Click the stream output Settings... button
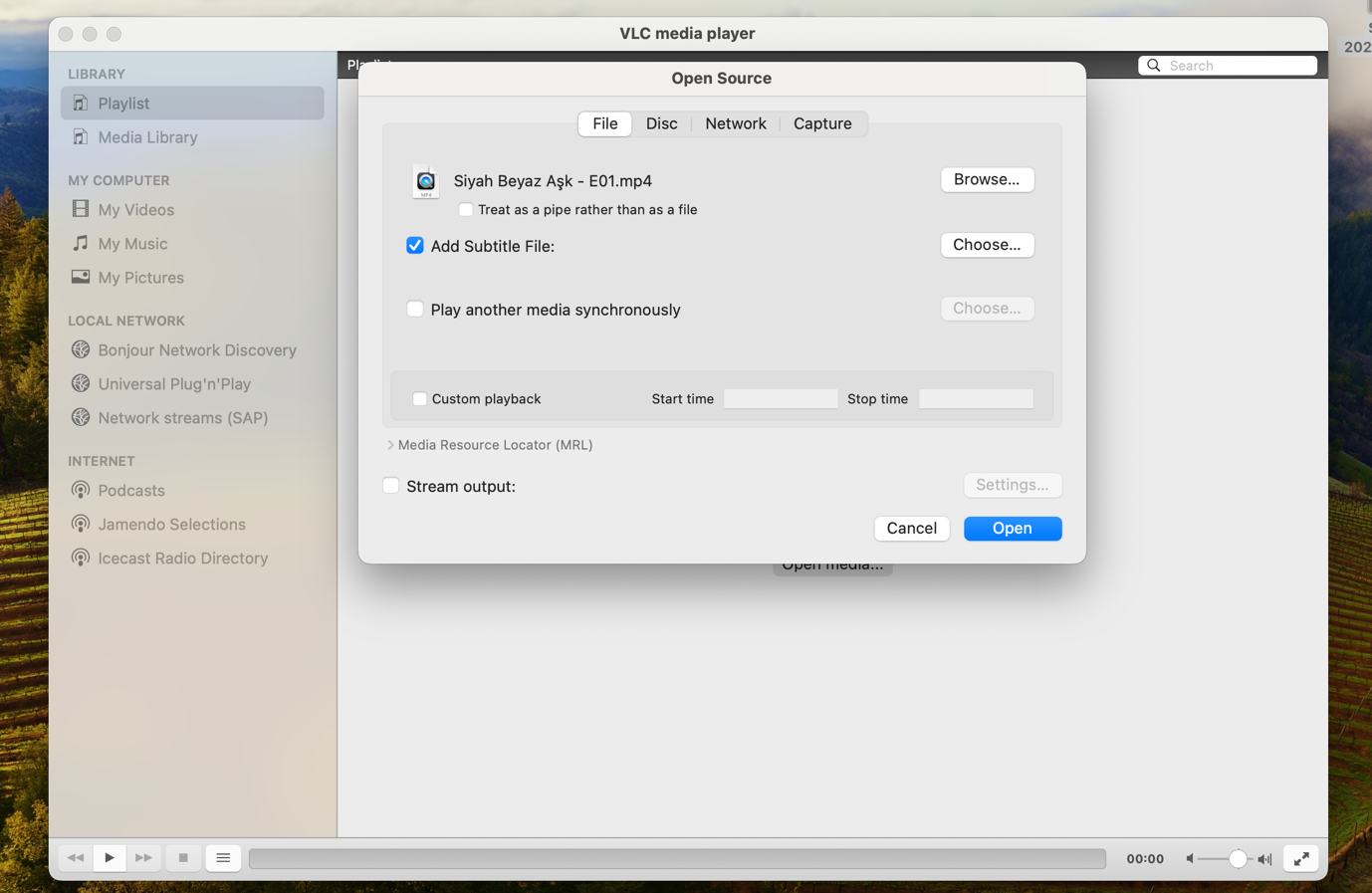The image size is (1372, 893). pos(1013,485)
